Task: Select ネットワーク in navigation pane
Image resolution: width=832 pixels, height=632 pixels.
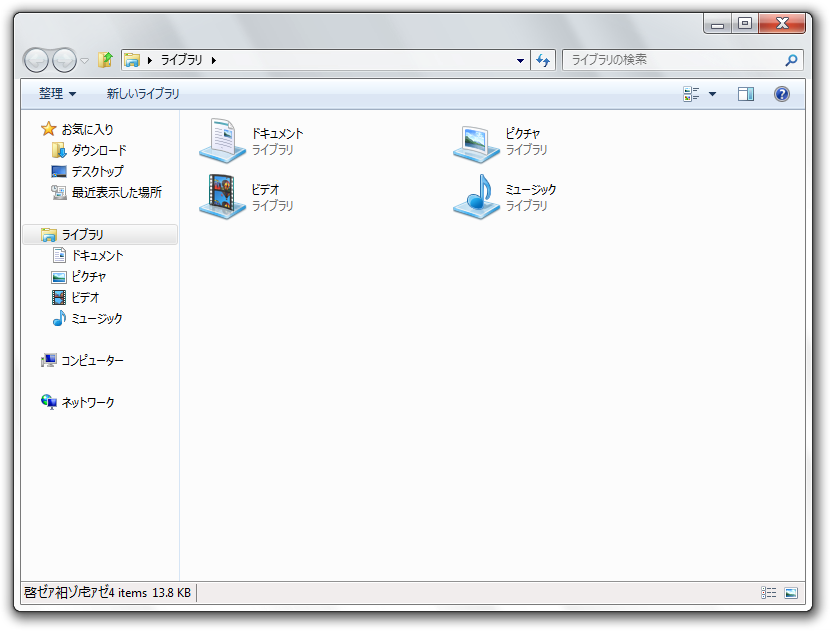Action: tap(88, 403)
